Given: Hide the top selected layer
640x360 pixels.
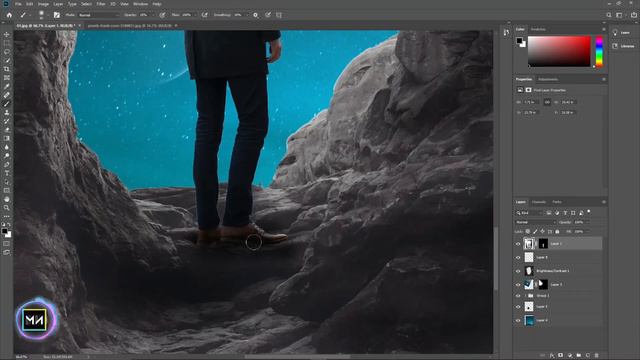Looking at the screenshot, I should pyautogui.click(x=518, y=244).
